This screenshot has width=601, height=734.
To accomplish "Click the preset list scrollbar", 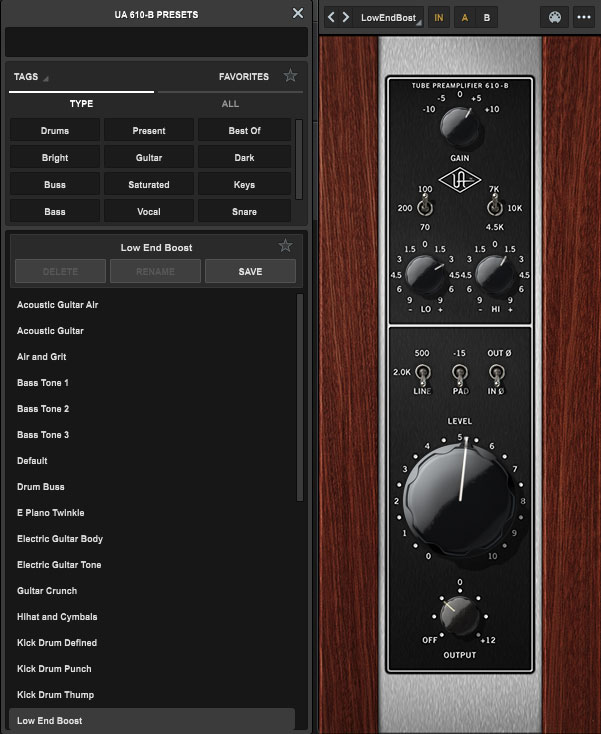I will (x=300, y=397).
